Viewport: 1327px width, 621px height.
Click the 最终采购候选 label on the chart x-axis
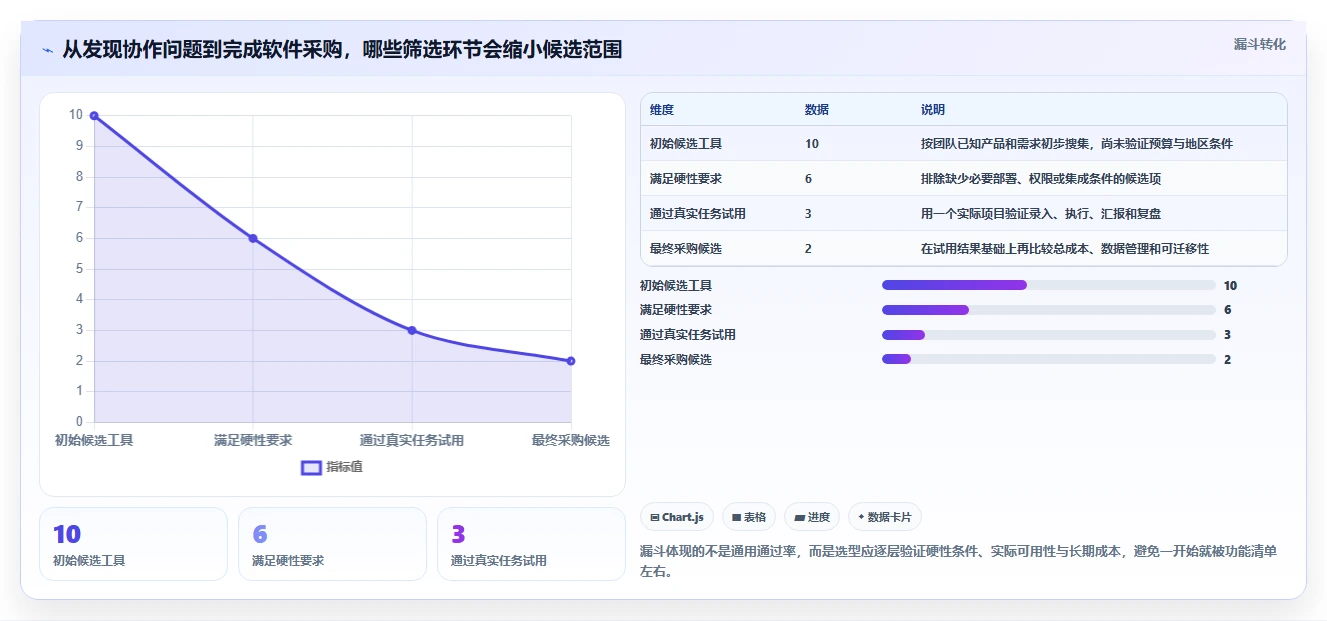pyautogui.click(x=571, y=441)
